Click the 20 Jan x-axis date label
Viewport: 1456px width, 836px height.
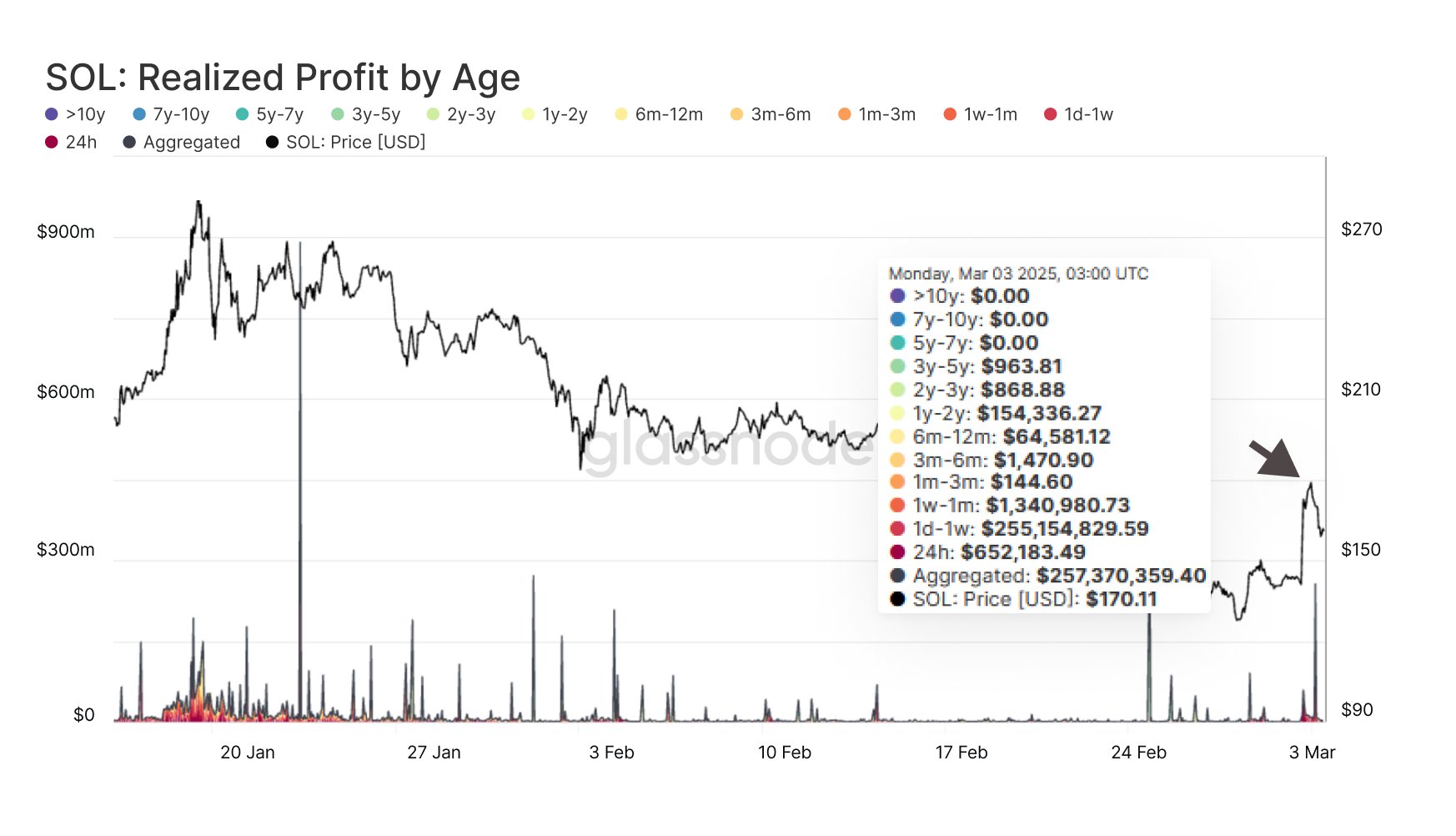pos(247,753)
